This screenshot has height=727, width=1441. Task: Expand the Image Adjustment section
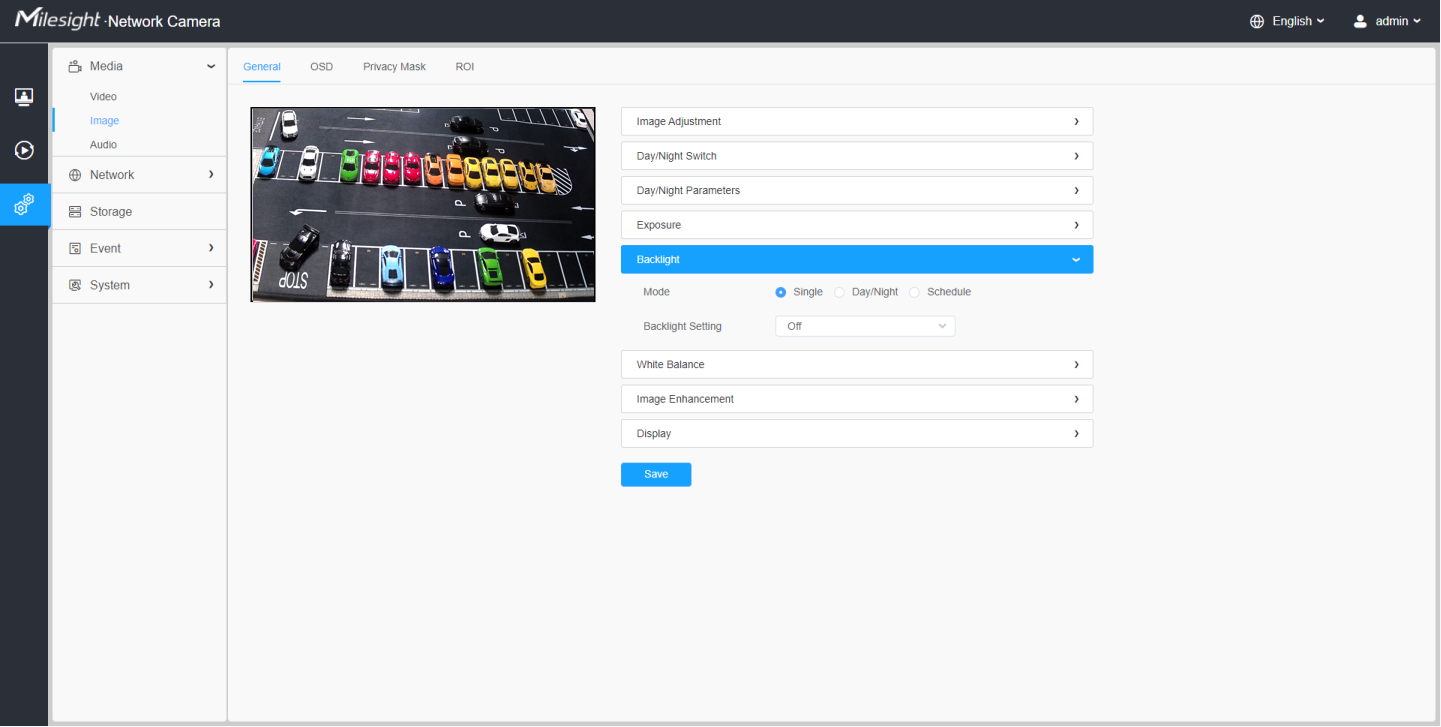(x=856, y=121)
